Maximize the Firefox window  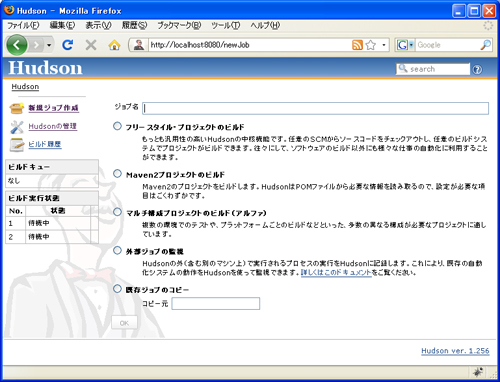[x=474, y=11]
